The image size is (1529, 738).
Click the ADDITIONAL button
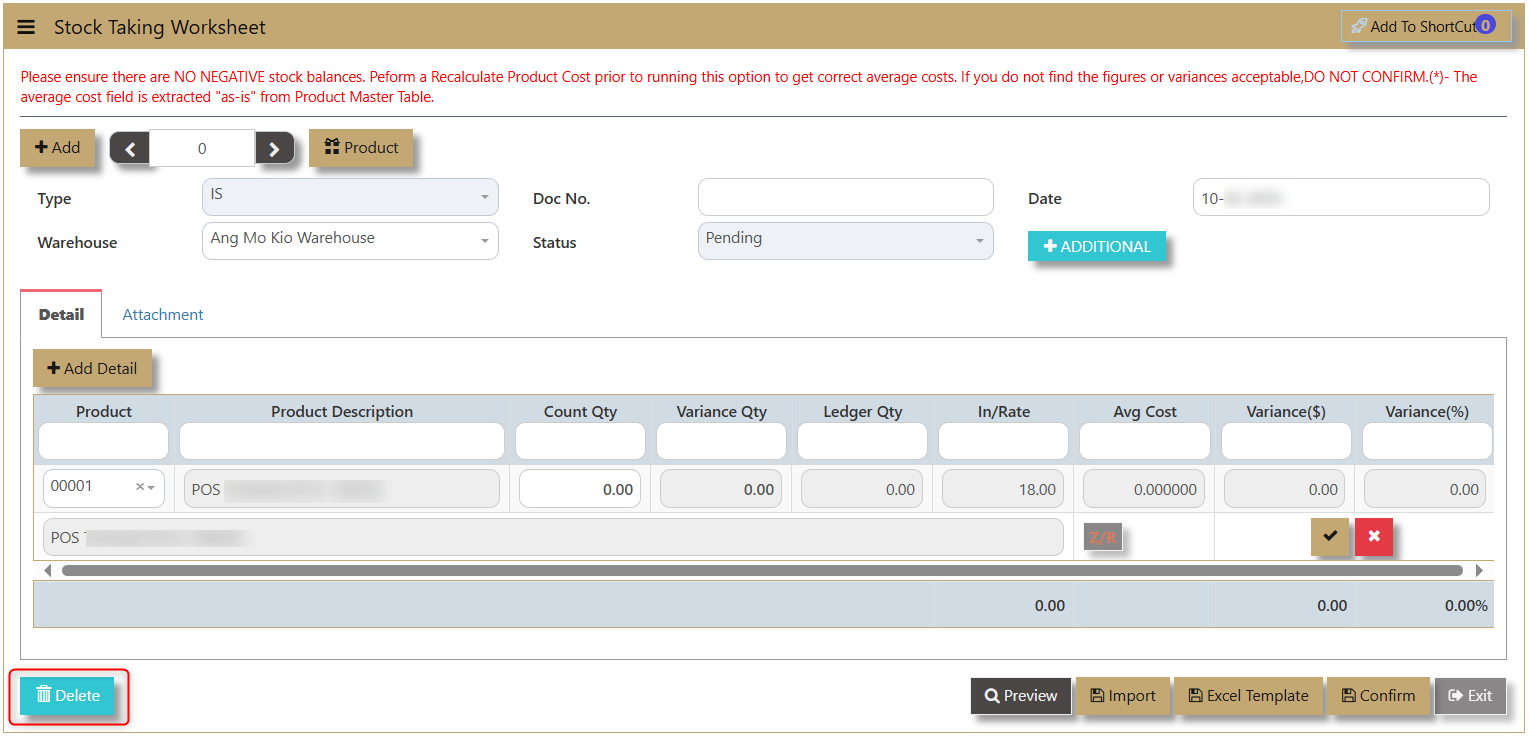tap(1097, 246)
